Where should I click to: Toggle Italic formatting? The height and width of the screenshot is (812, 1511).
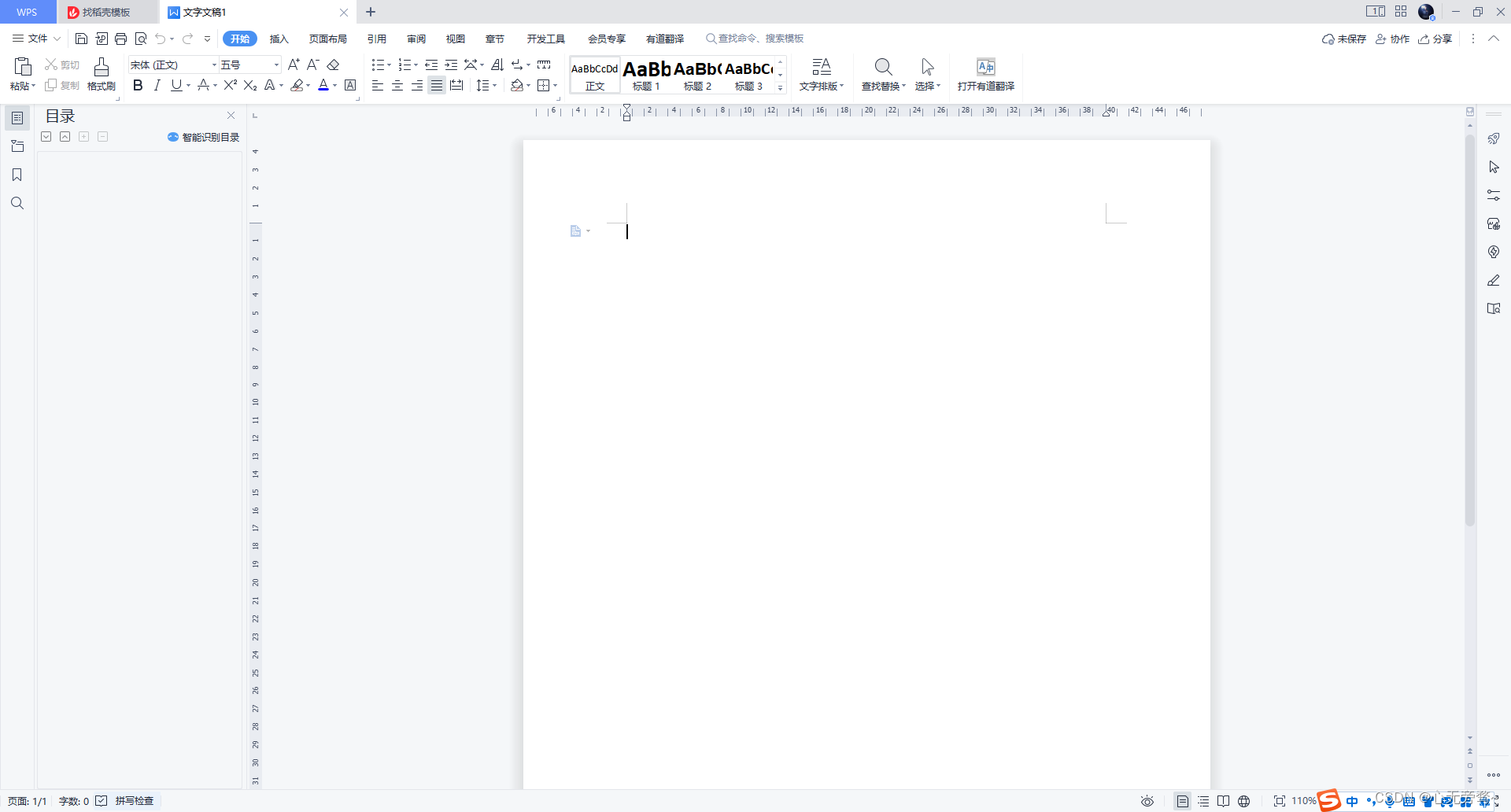(157, 85)
